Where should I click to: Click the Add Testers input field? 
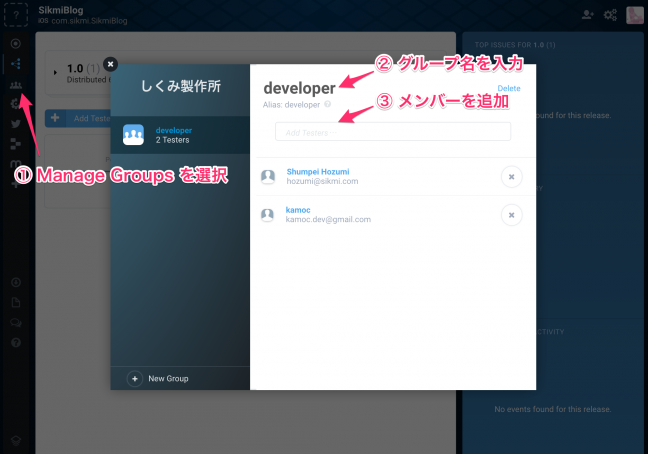click(x=392, y=132)
